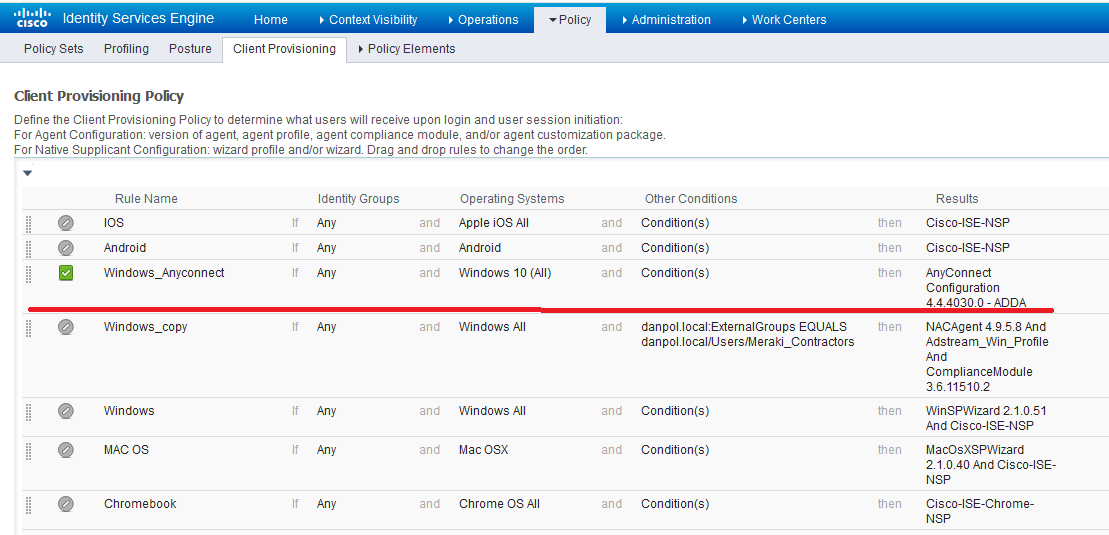This screenshot has width=1109, height=535.
Task: Toggle status of the Windows rule
Action: pos(66,411)
